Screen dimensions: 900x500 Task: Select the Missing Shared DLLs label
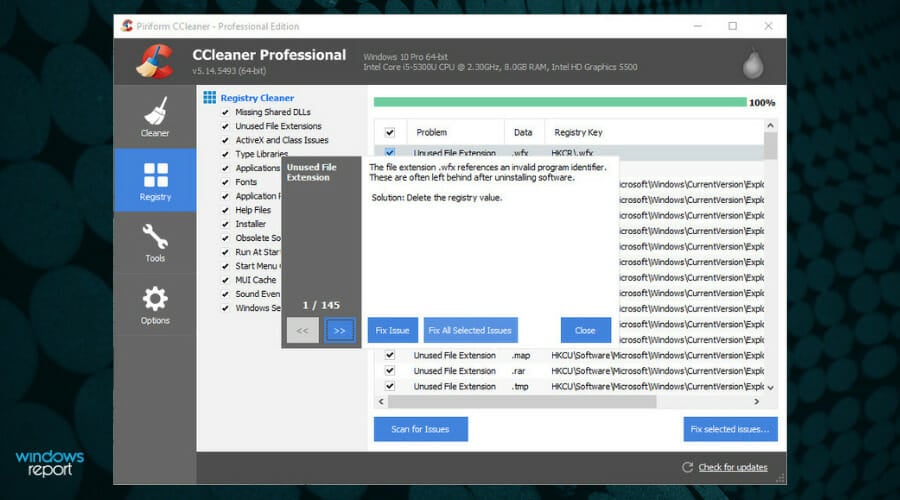click(x=273, y=113)
